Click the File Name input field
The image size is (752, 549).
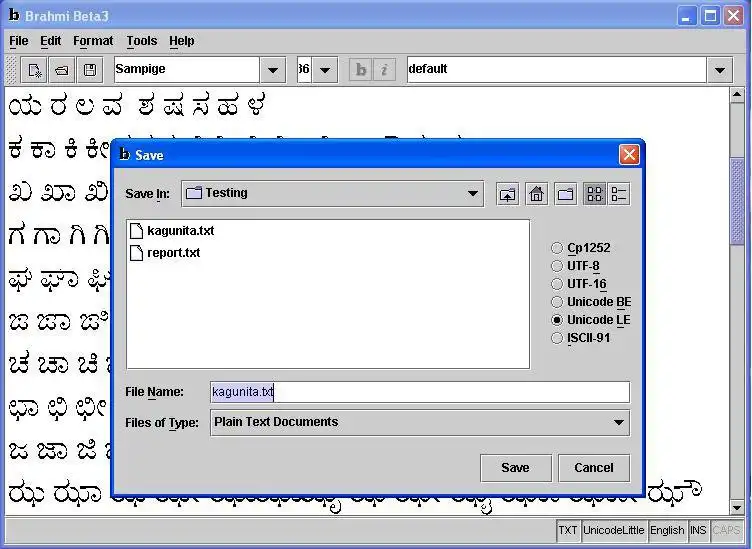tap(420, 392)
